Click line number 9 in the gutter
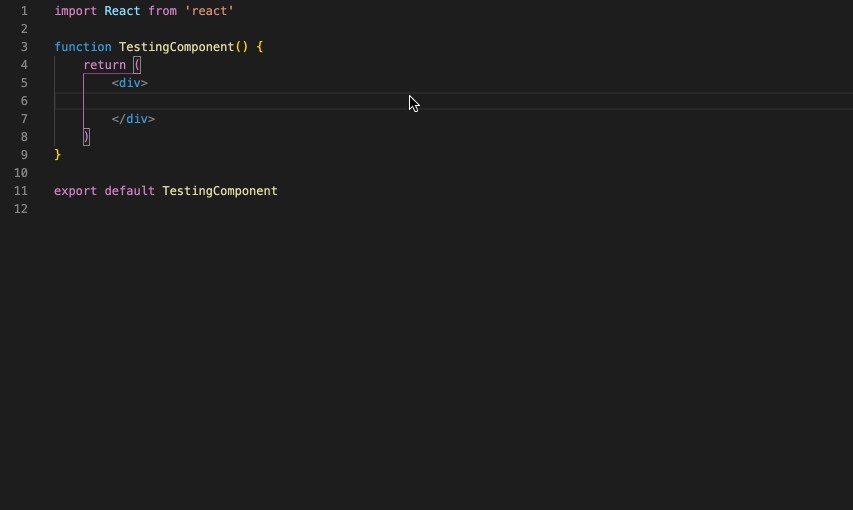Screen dimensions: 853x510 click(24, 155)
